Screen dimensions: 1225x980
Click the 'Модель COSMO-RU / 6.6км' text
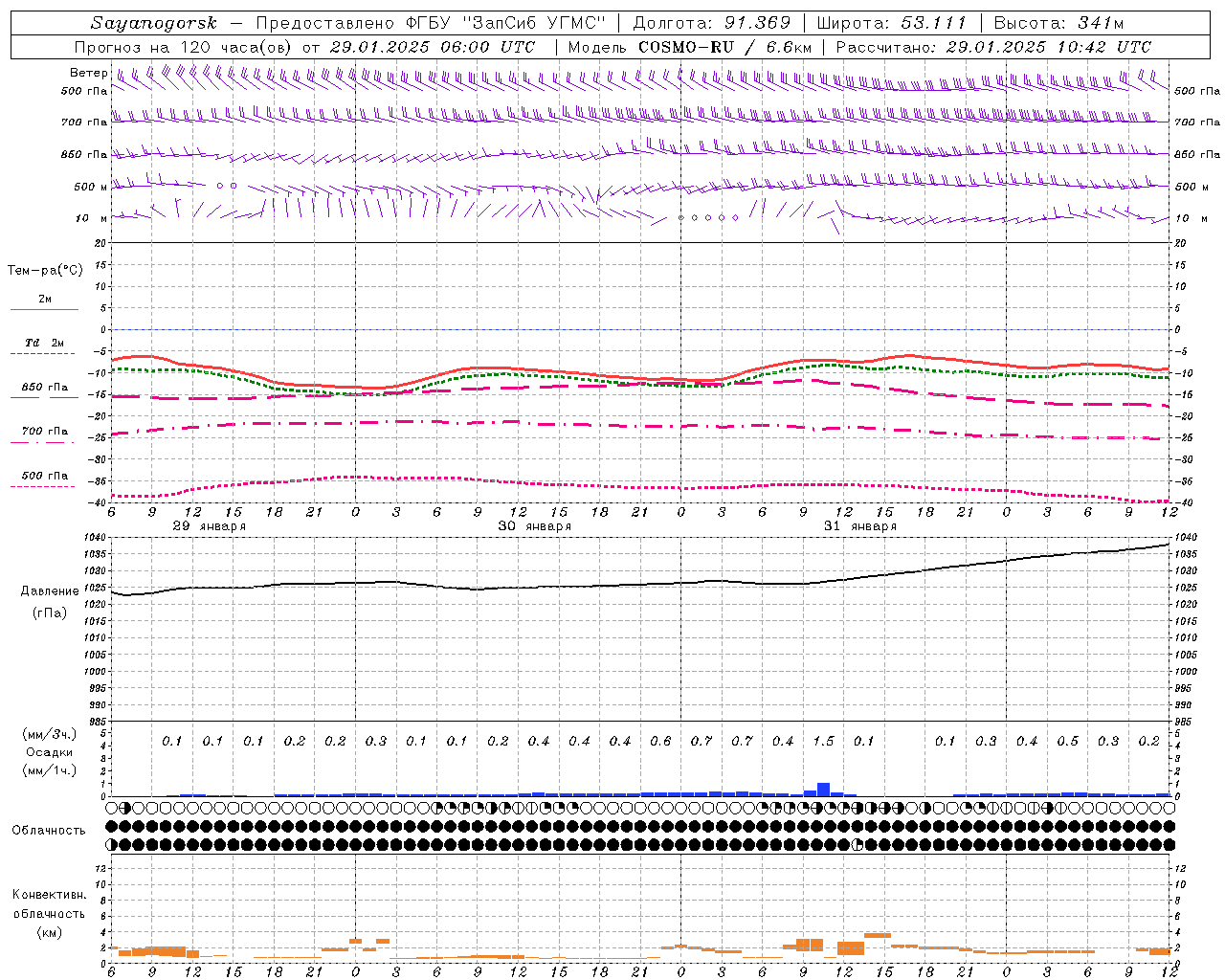tap(690, 47)
